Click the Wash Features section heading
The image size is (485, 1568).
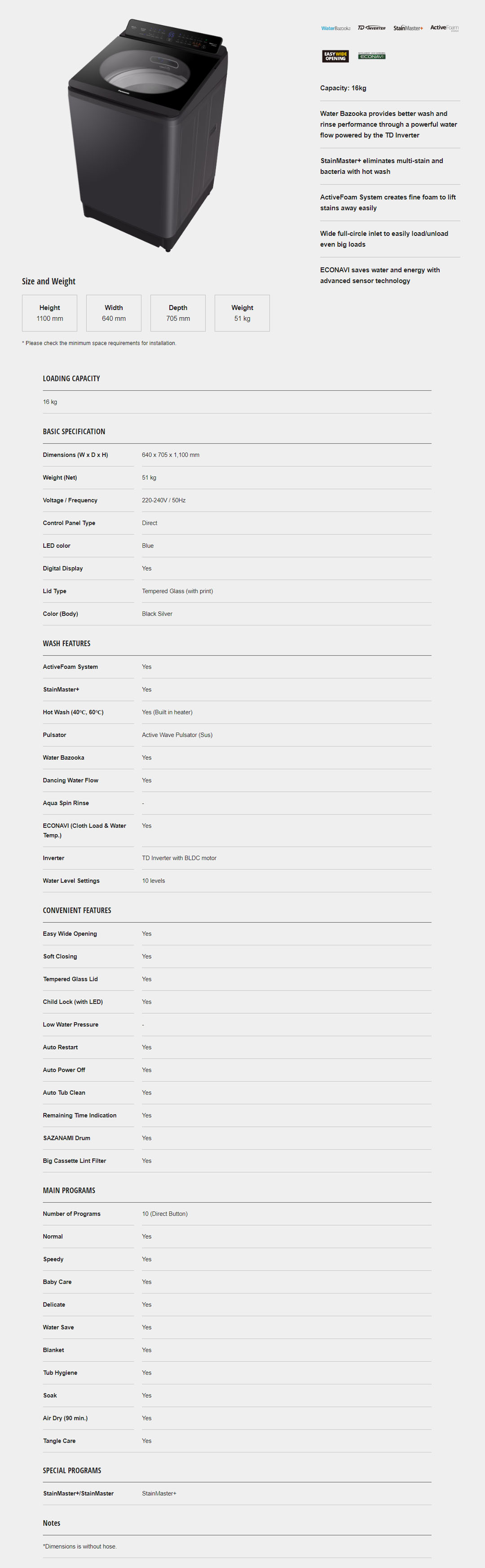[66, 643]
